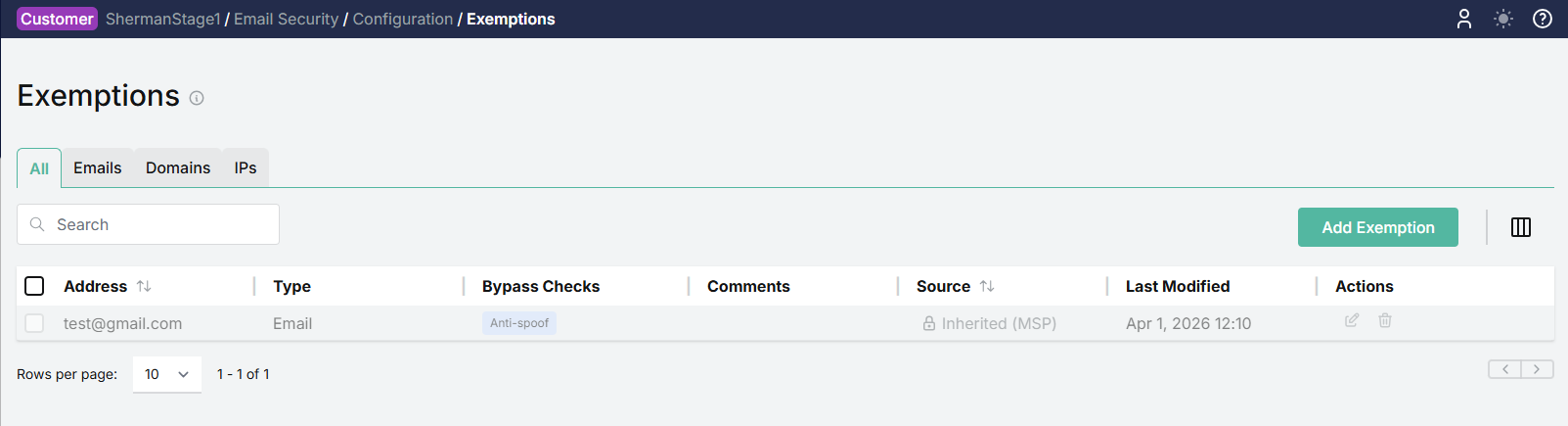Sort the table by Address column arrows
The image size is (1568, 426).
pos(144,286)
